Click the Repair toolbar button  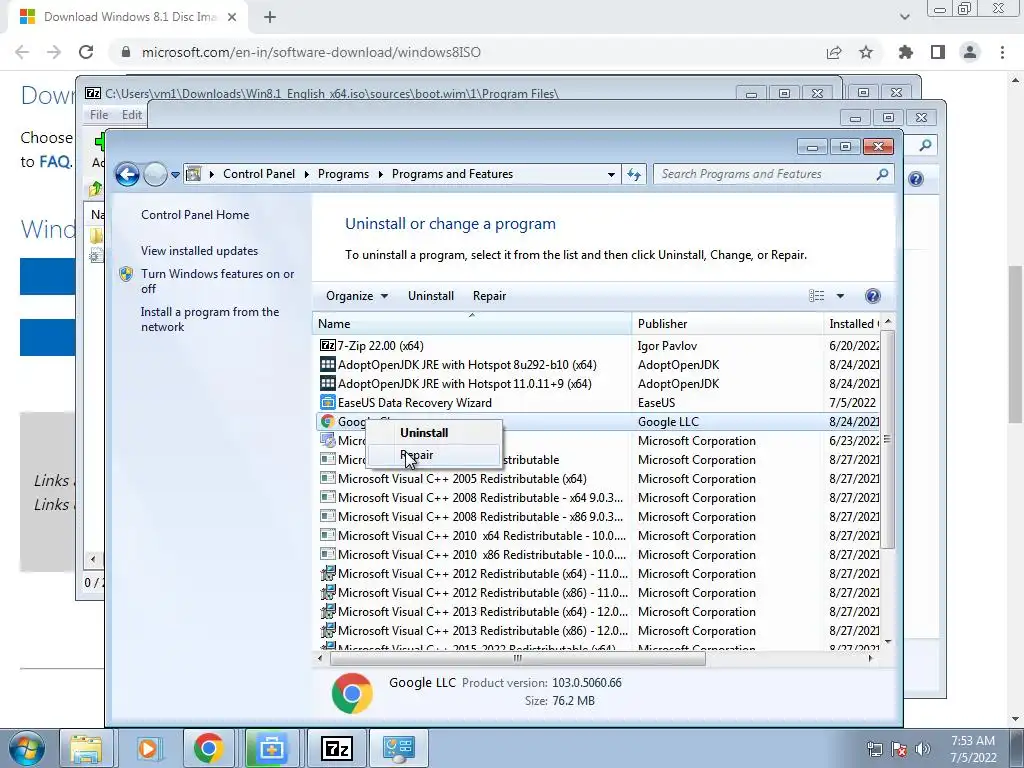[489, 296]
